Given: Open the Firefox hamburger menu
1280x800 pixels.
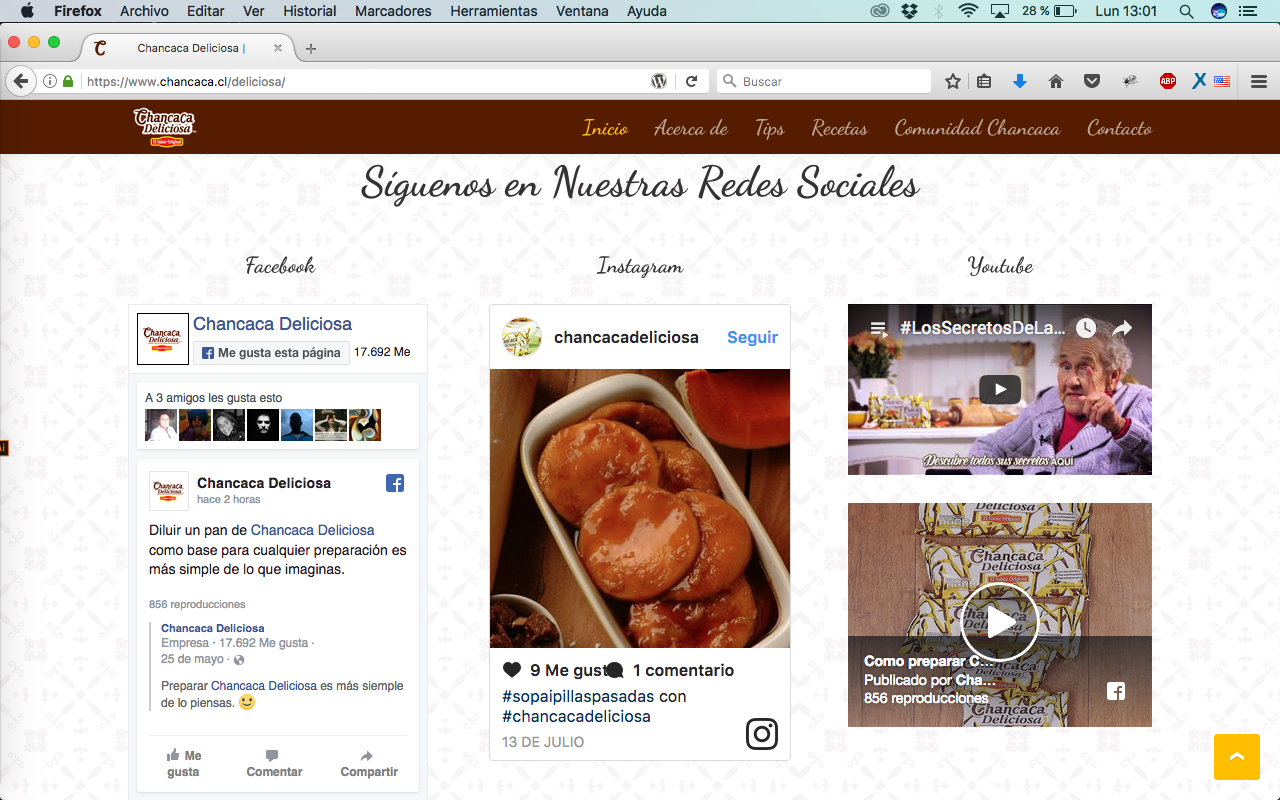Looking at the screenshot, I should 1259,81.
